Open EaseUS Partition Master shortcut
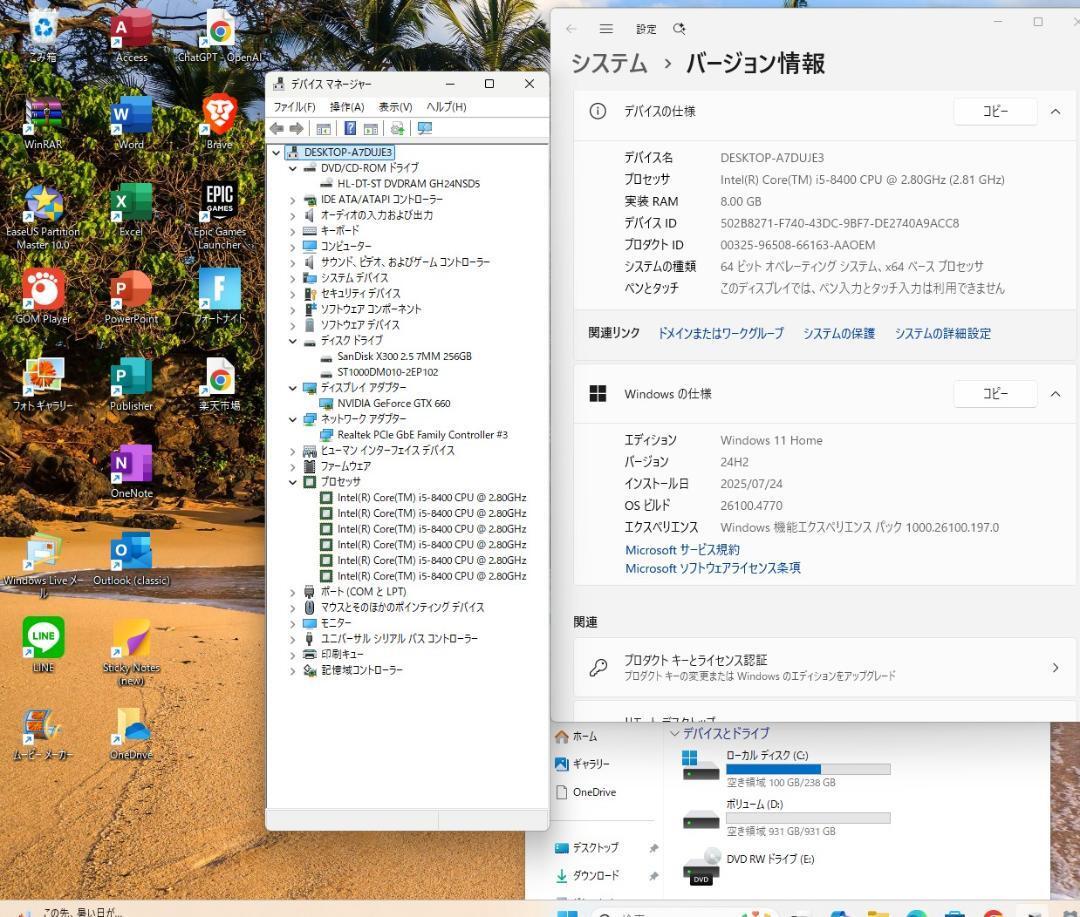Screen dimensions: 1080x917 [43, 217]
